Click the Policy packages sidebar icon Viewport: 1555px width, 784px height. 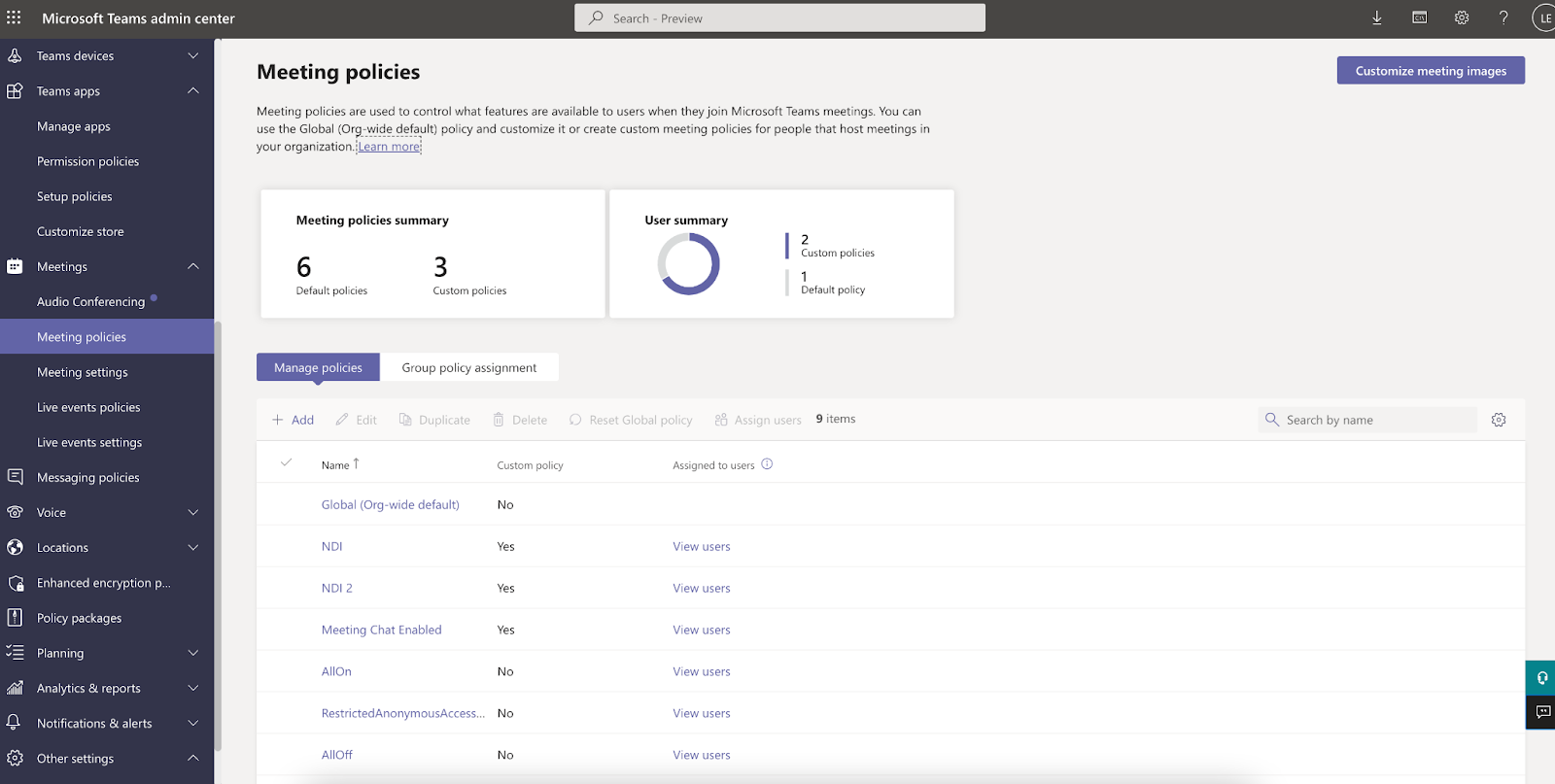pos(15,618)
